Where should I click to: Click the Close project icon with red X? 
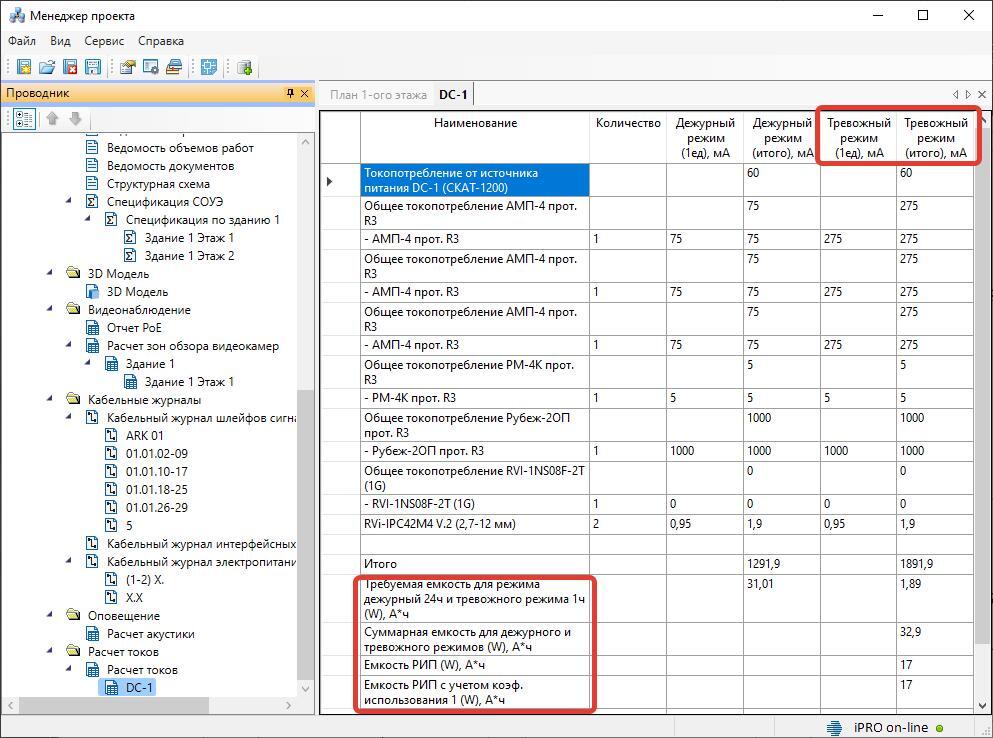click(70, 67)
